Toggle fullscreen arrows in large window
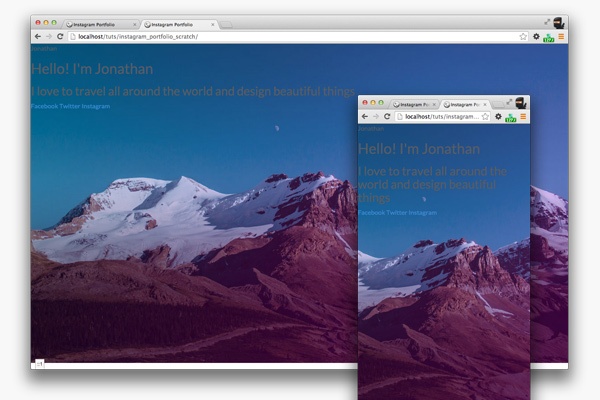600x400 pixels. click(x=547, y=22)
